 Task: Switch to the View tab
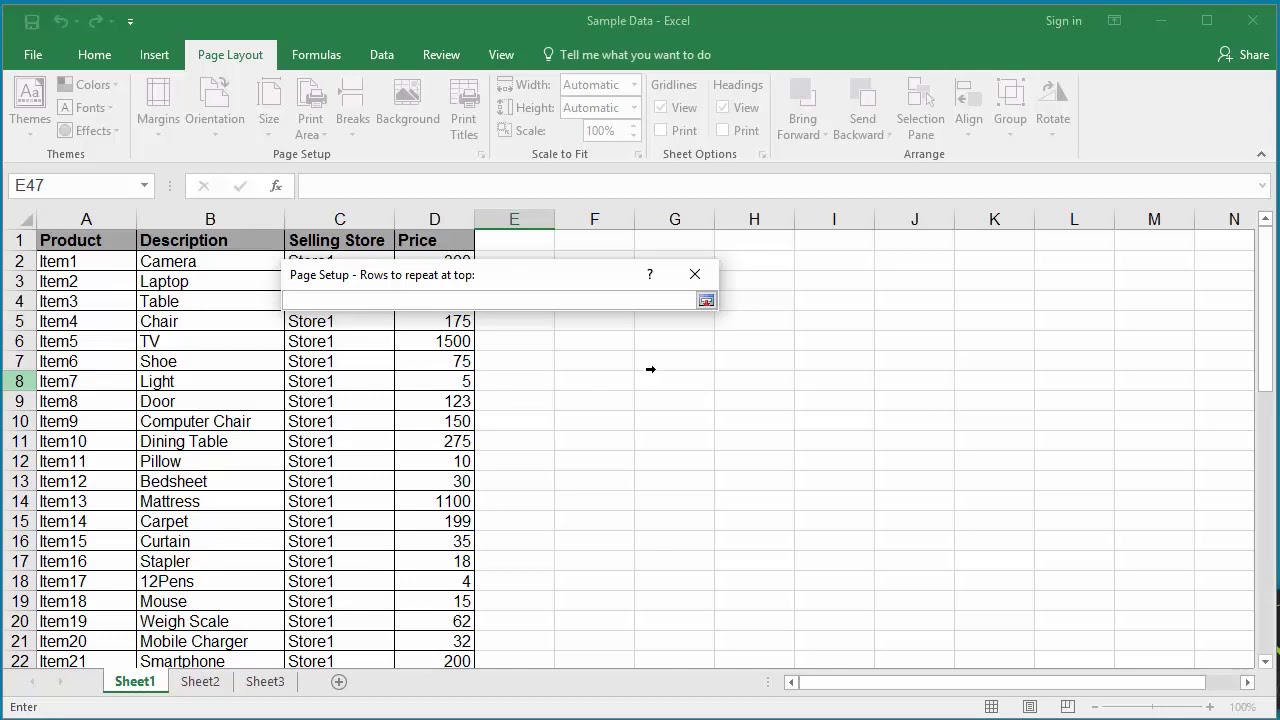point(501,55)
